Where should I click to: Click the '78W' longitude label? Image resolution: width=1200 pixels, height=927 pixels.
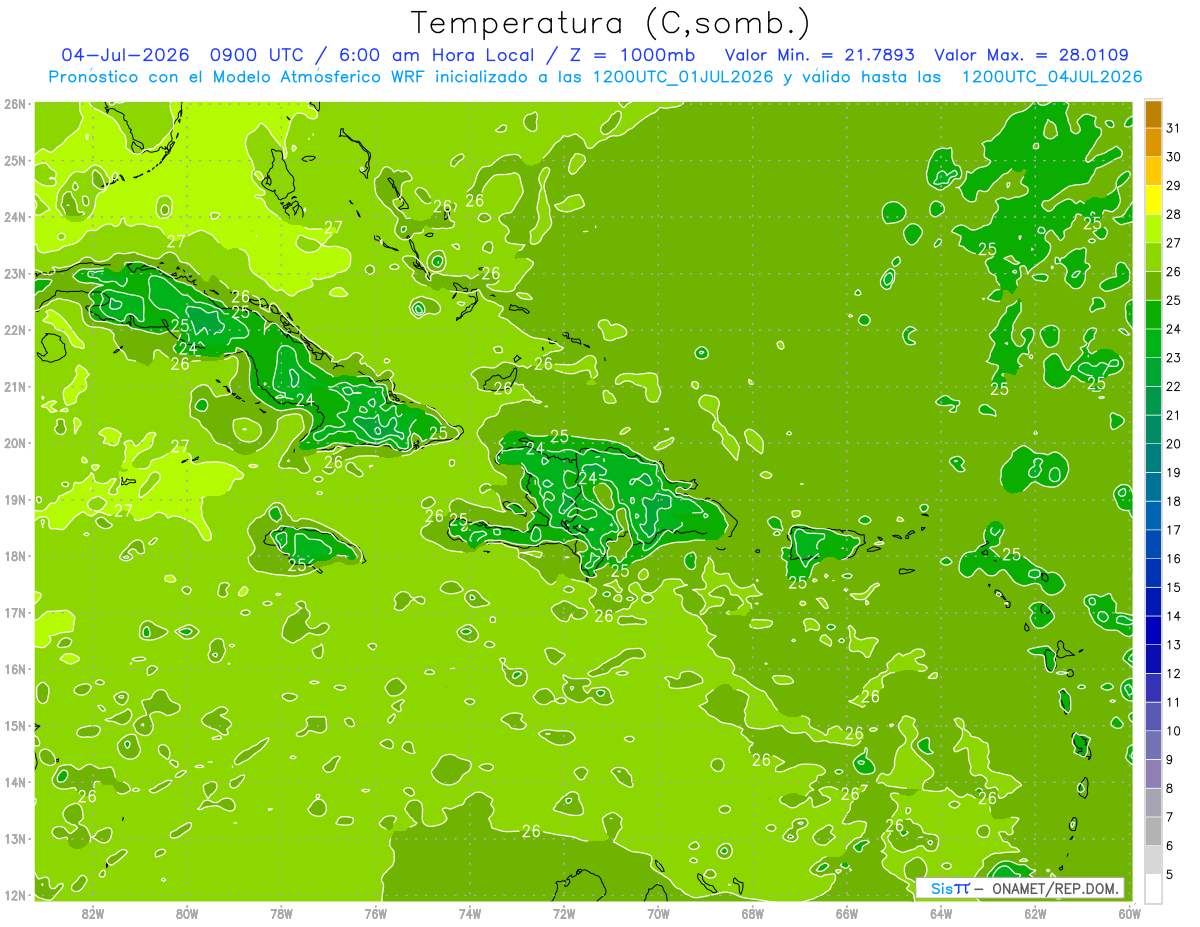coord(281,913)
